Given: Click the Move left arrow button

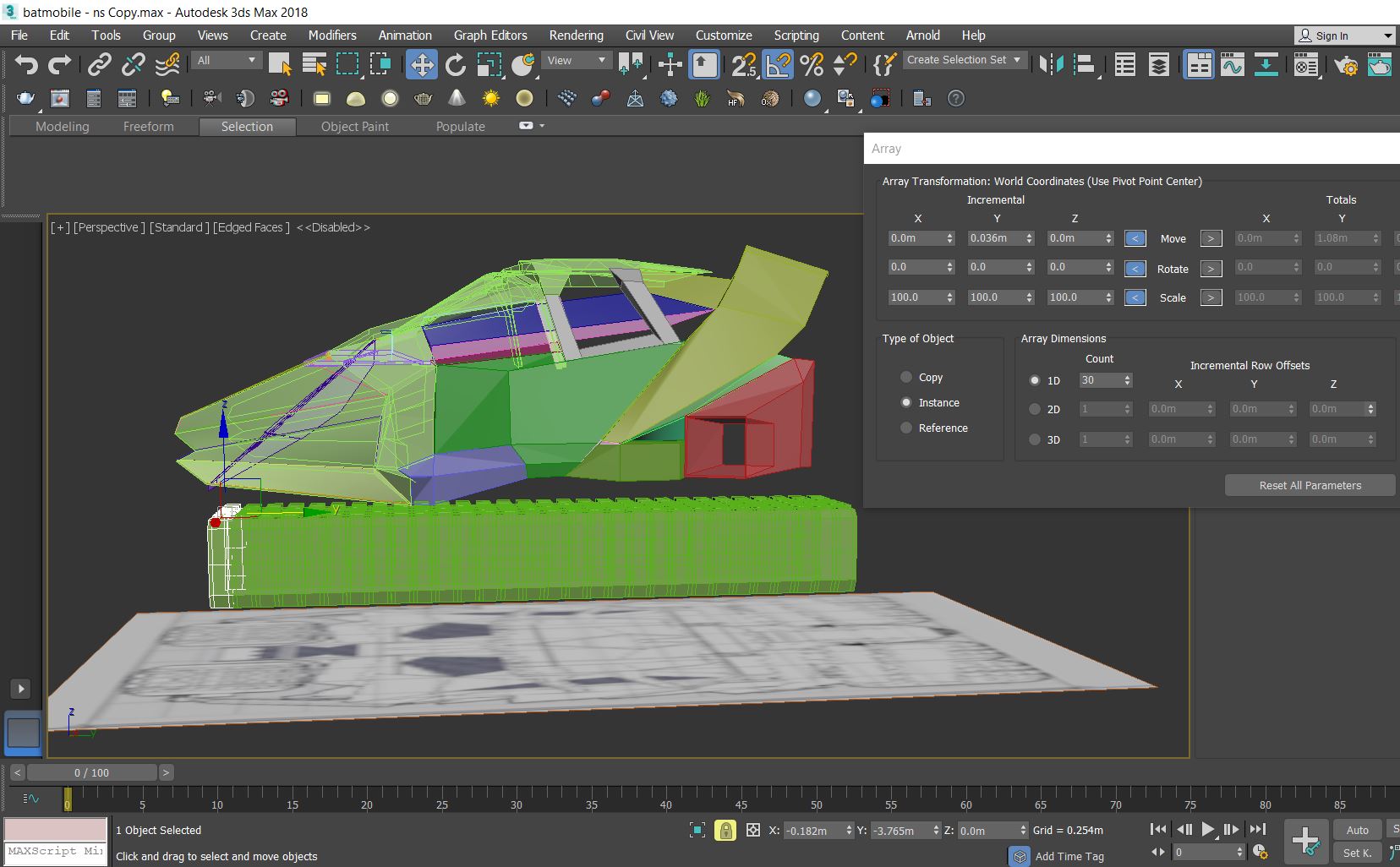Looking at the screenshot, I should [x=1135, y=239].
